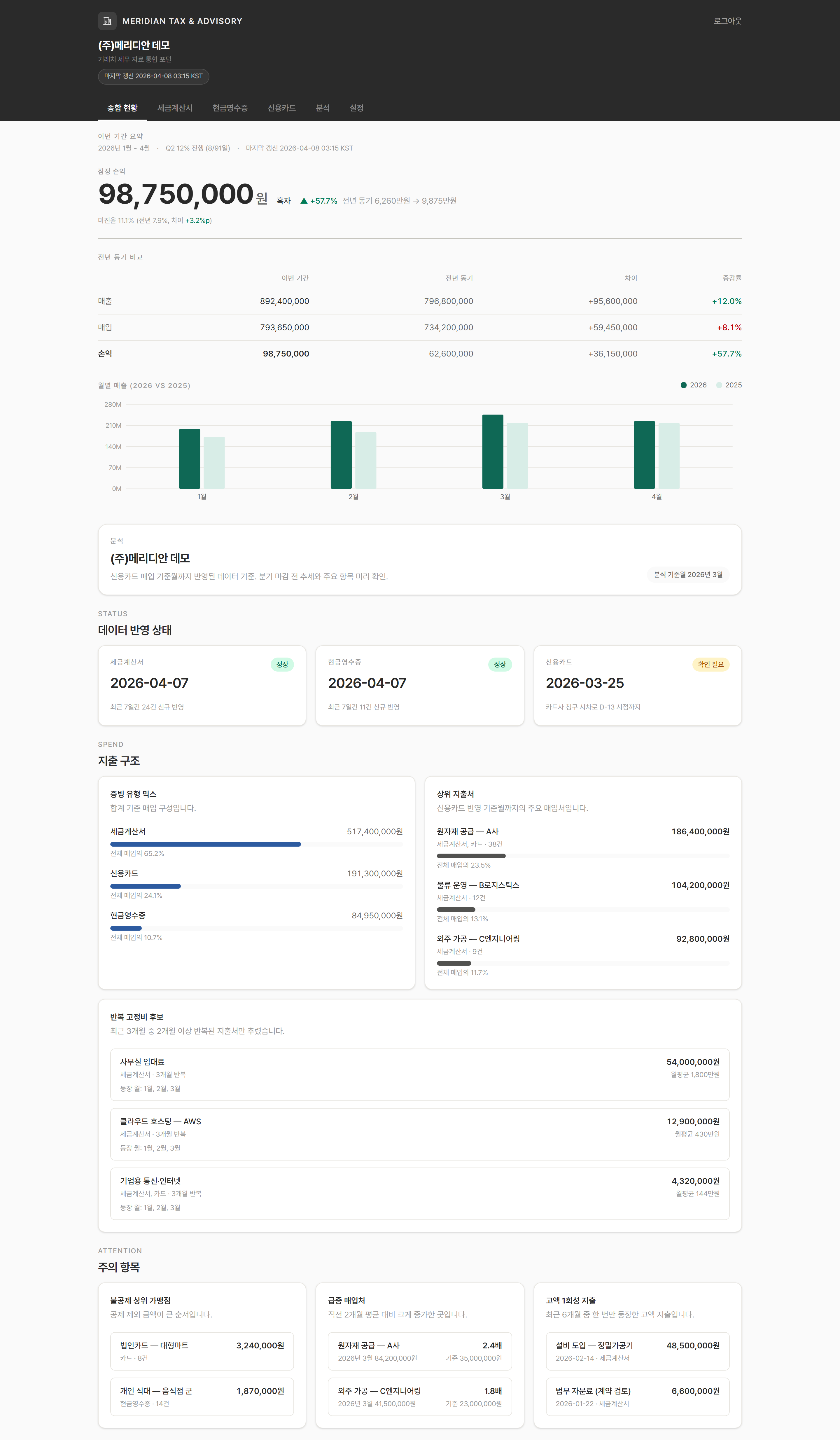Select the 신용카드 tab
This screenshot has height=1440, width=840.
point(281,108)
